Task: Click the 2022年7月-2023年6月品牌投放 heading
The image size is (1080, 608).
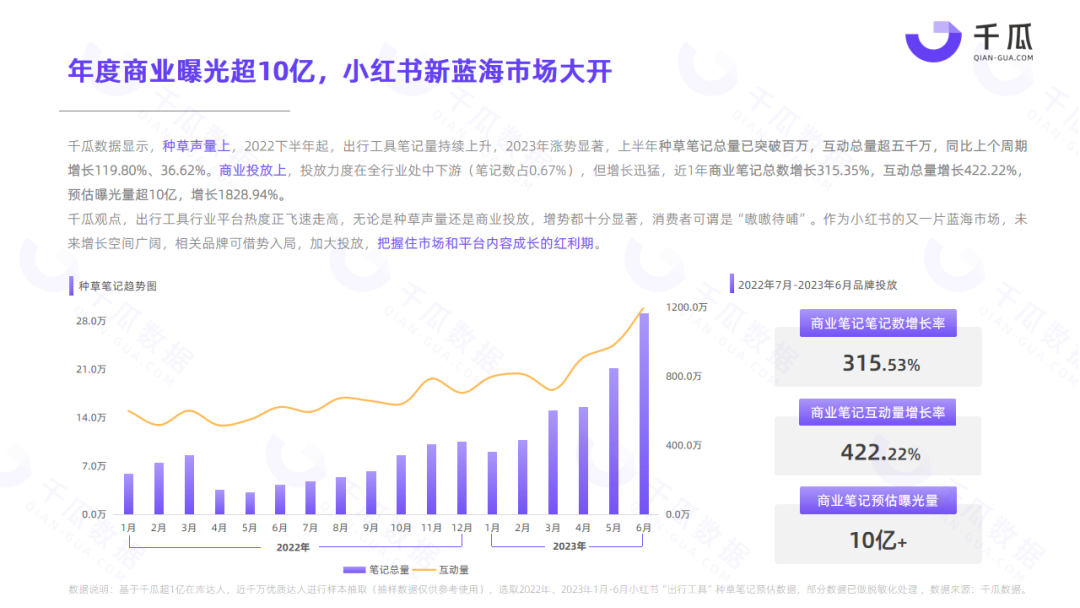Action: coord(818,284)
